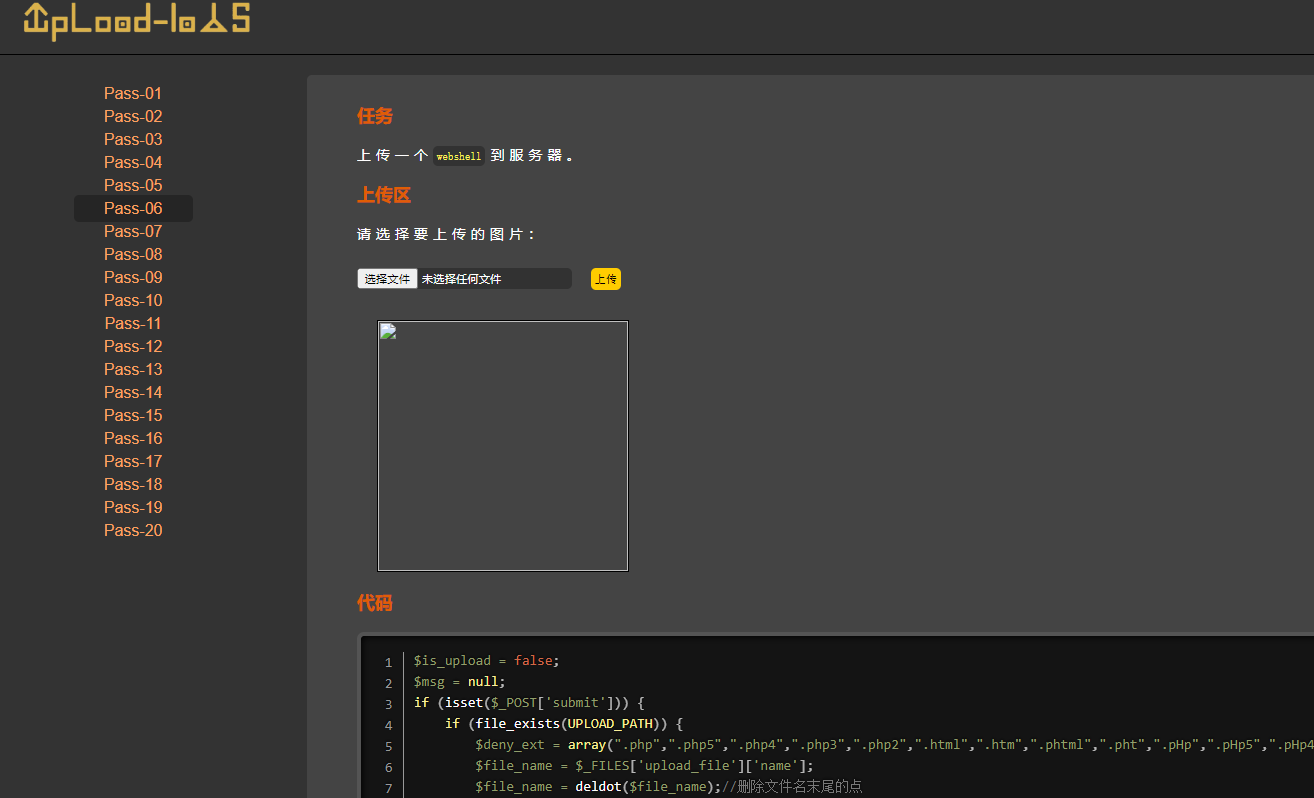The image size is (1314, 798).
Task: Click the webshell code tag
Action: point(459,156)
